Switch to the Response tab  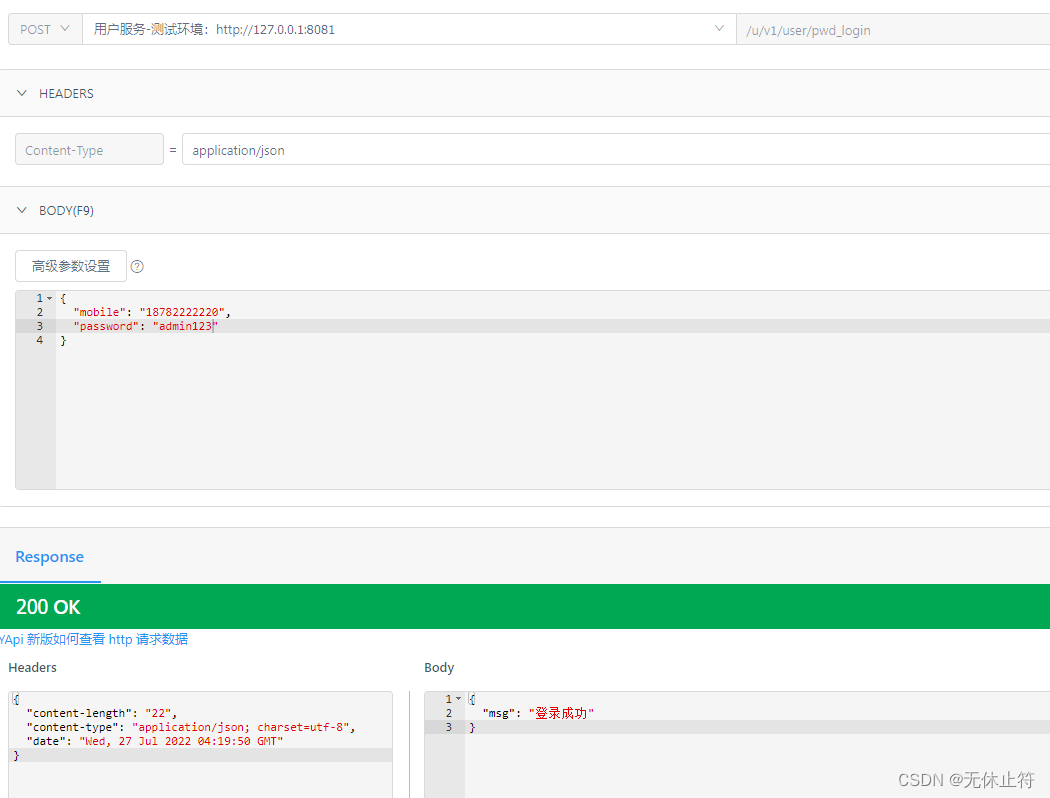[x=50, y=557]
